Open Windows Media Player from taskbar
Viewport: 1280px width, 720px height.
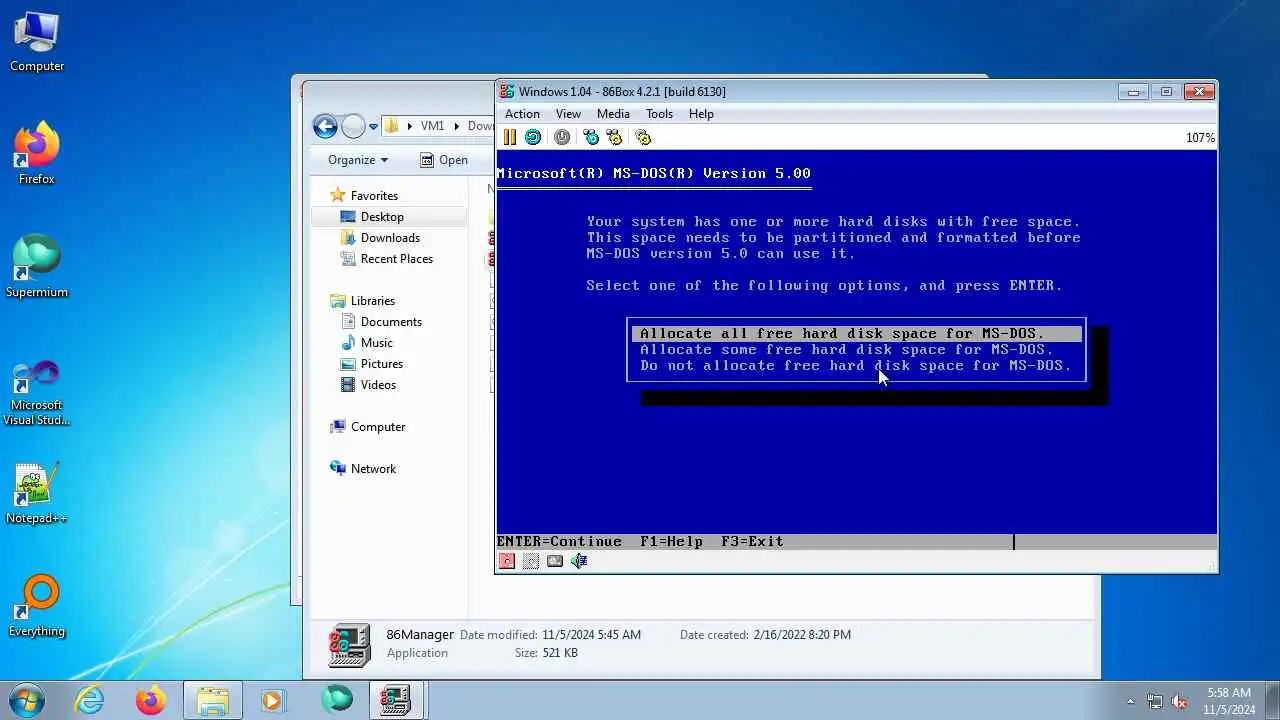point(273,700)
